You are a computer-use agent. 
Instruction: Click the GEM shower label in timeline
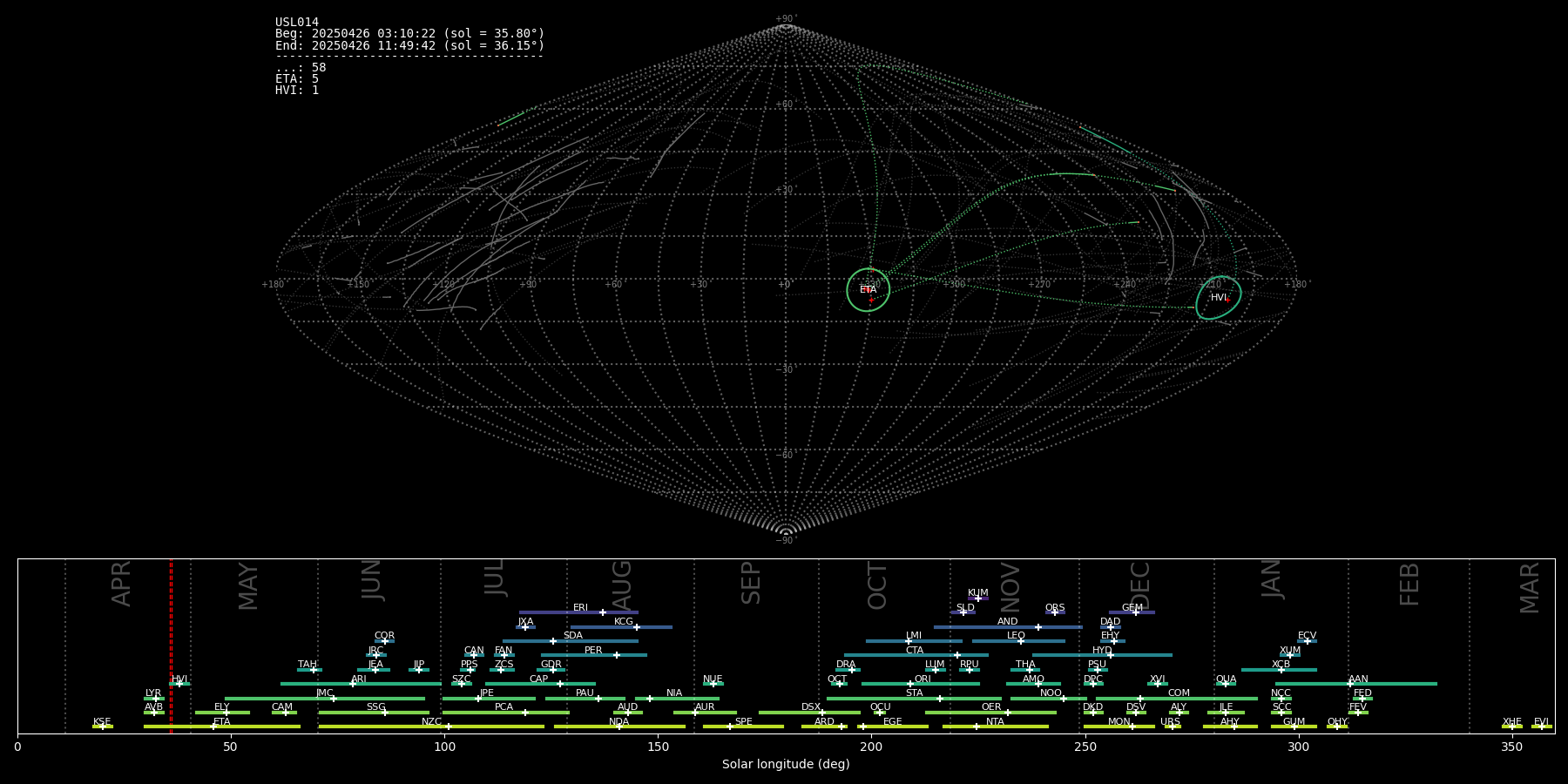click(x=1132, y=608)
